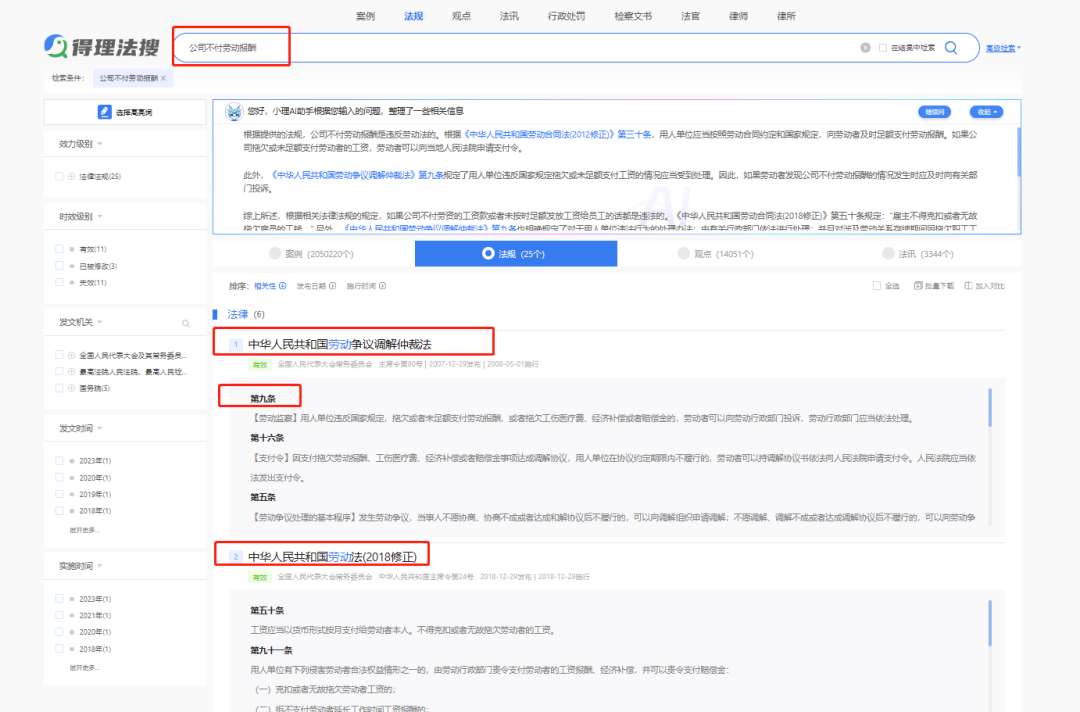
Task: Click the sort arrow icon beside 相关性
Action: (x=282, y=286)
